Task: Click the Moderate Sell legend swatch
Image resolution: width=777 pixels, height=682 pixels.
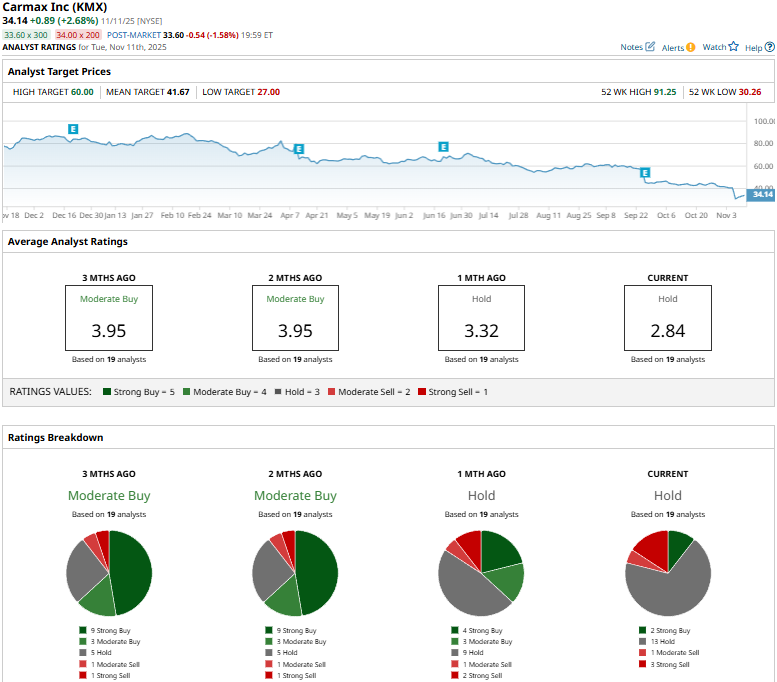Action: click(x=332, y=392)
